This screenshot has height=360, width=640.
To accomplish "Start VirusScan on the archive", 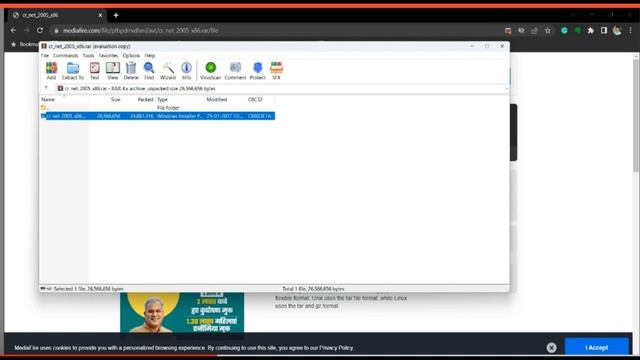I will pyautogui.click(x=211, y=71).
